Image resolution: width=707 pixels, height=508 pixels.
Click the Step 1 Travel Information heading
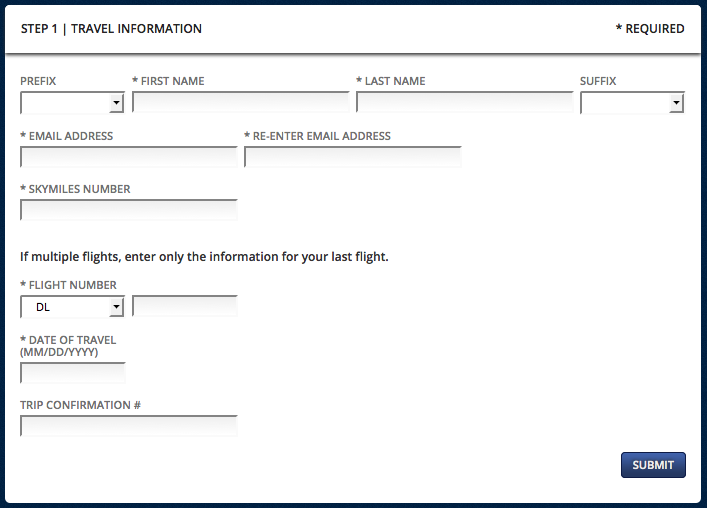pyautogui.click(x=111, y=29)
